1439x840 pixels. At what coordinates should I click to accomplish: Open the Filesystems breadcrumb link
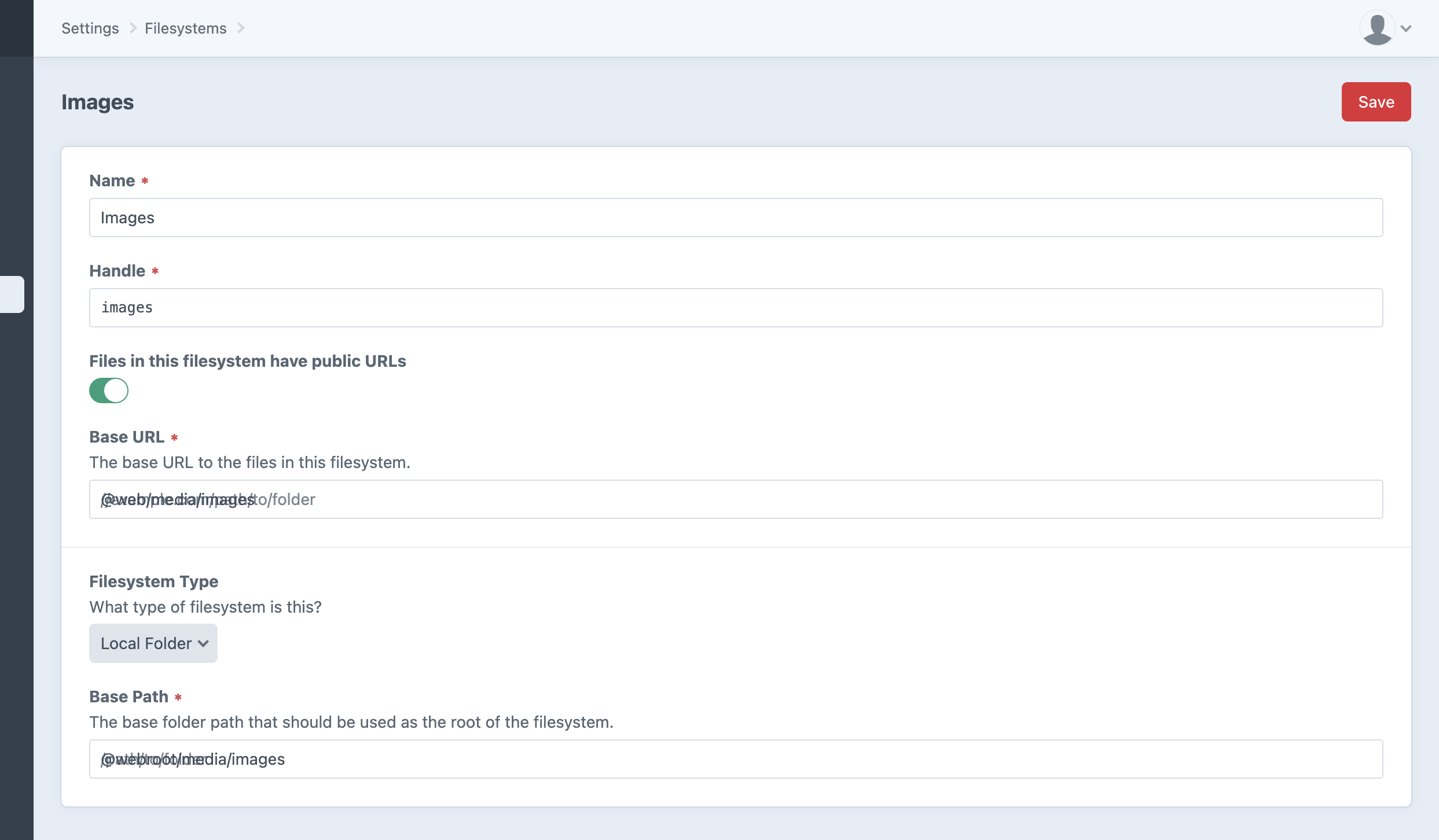[186, 28]
